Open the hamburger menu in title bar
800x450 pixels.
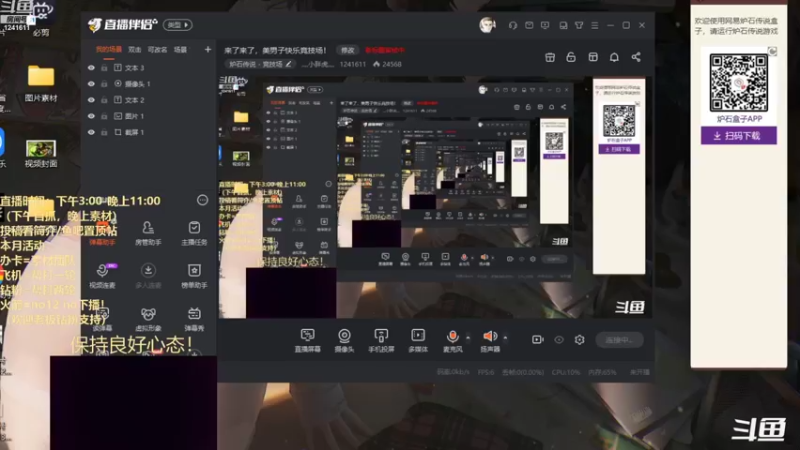click(x=594, y=25)
